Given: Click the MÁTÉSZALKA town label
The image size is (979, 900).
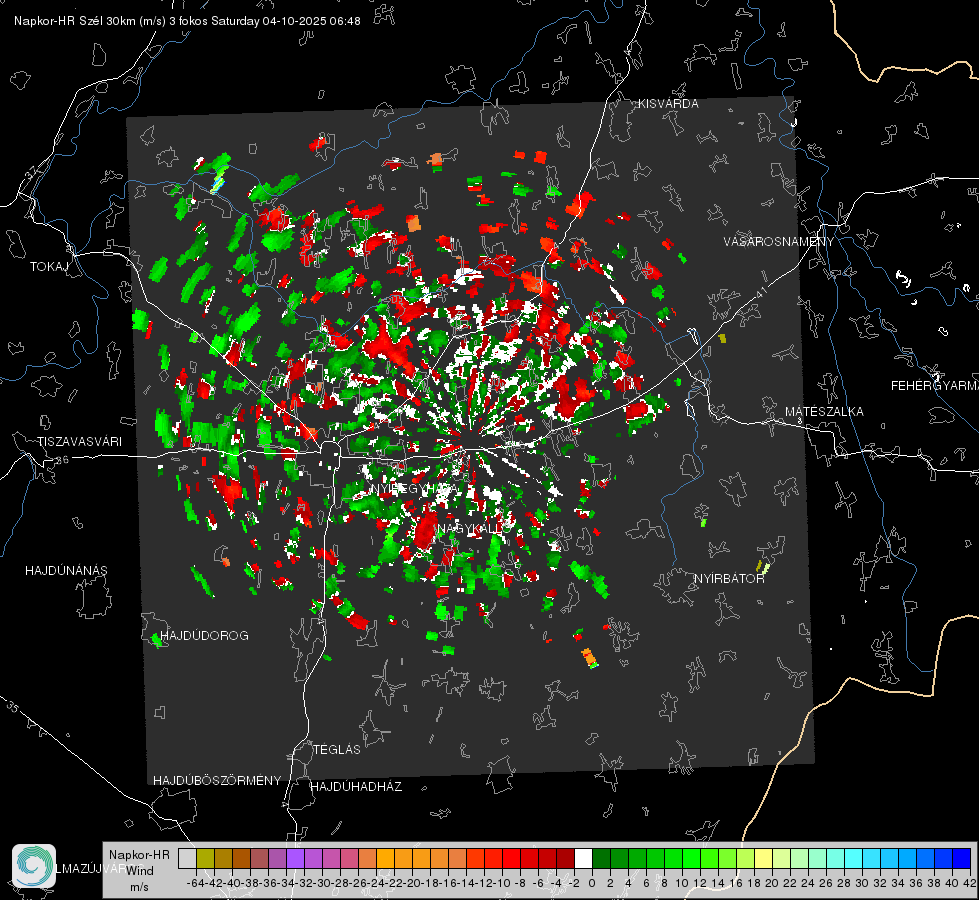Looking at the screenshot, I should 824,412.
